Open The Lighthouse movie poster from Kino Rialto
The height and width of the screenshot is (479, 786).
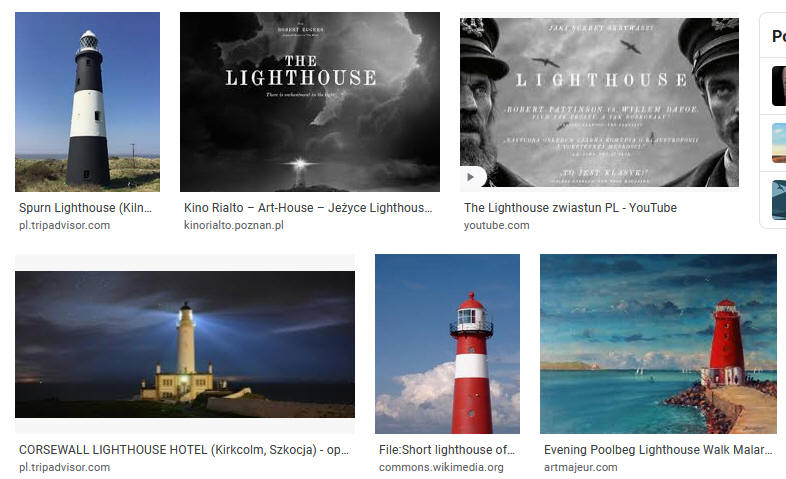pyautogui.click(x=310, y=102)
